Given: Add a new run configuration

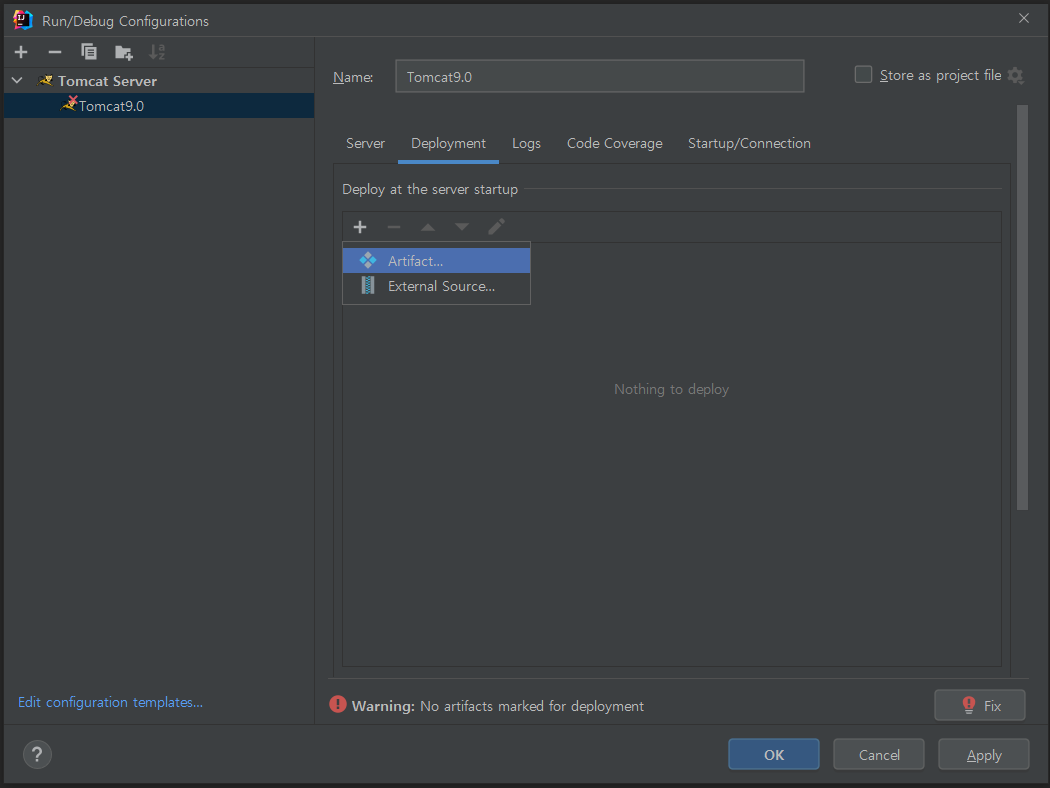Looking at the screenshot, I should (x=21, y=52).
